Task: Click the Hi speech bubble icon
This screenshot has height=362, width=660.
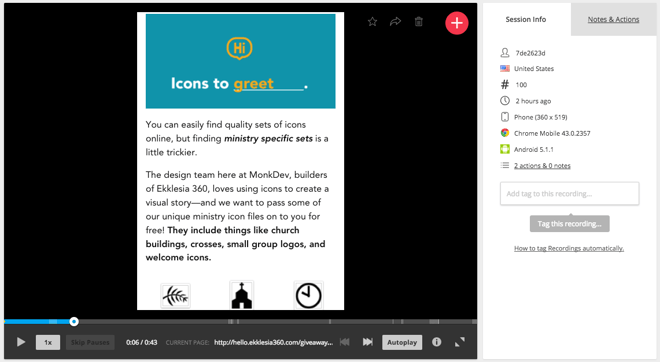Action: pos(240,48)
